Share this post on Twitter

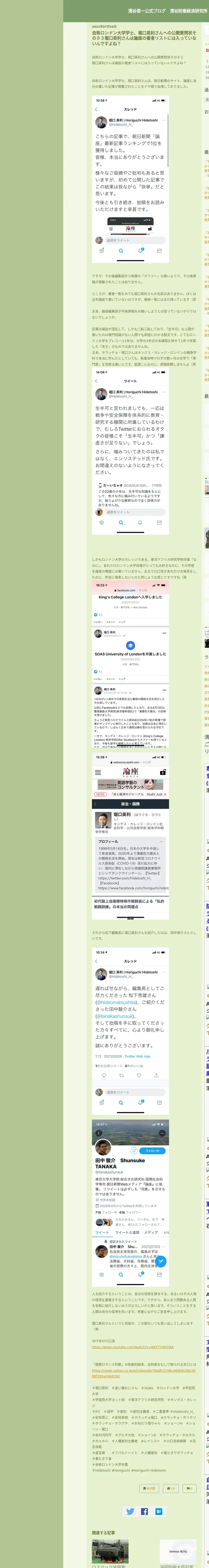point(130,1511)
